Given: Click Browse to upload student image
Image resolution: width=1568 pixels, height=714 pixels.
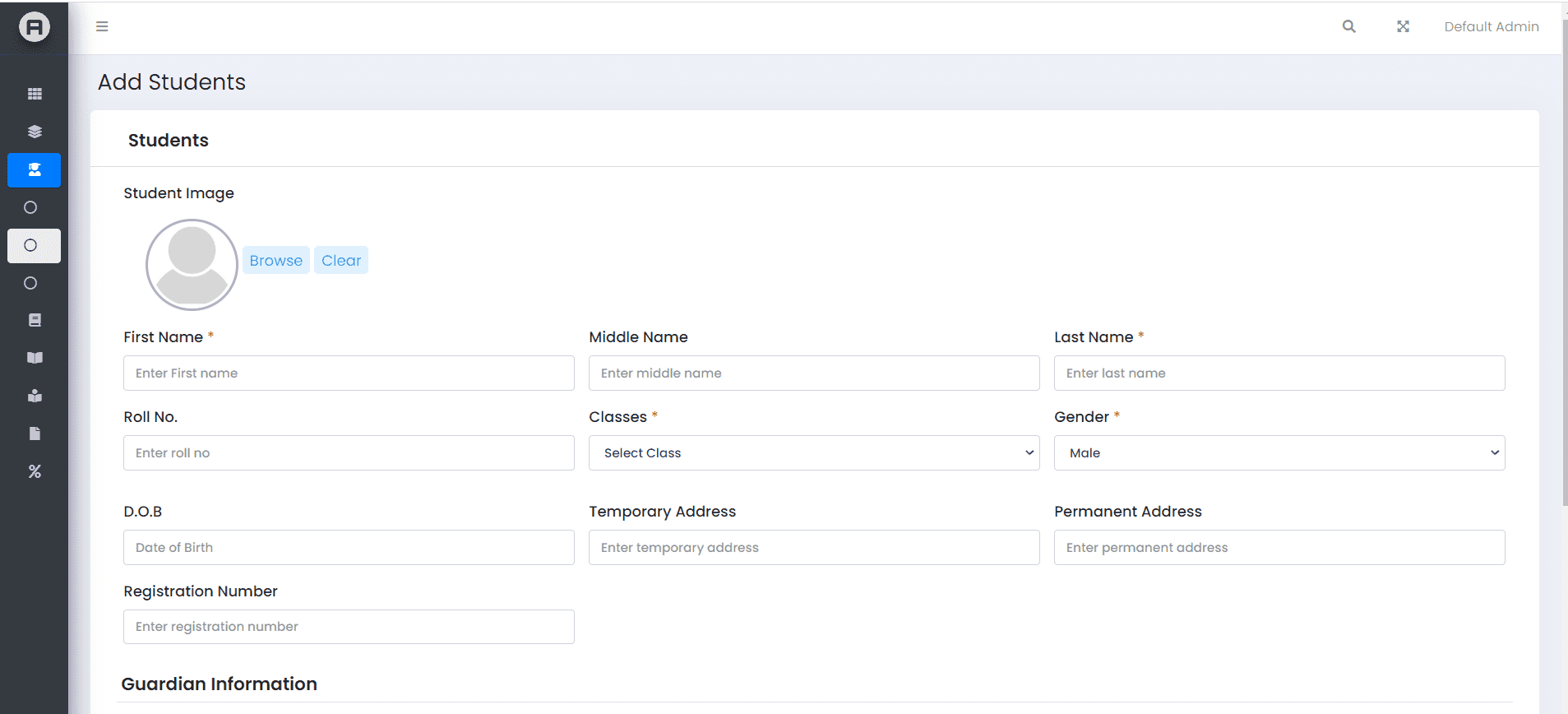Looking at the screenshot, I should pos(275,261).
